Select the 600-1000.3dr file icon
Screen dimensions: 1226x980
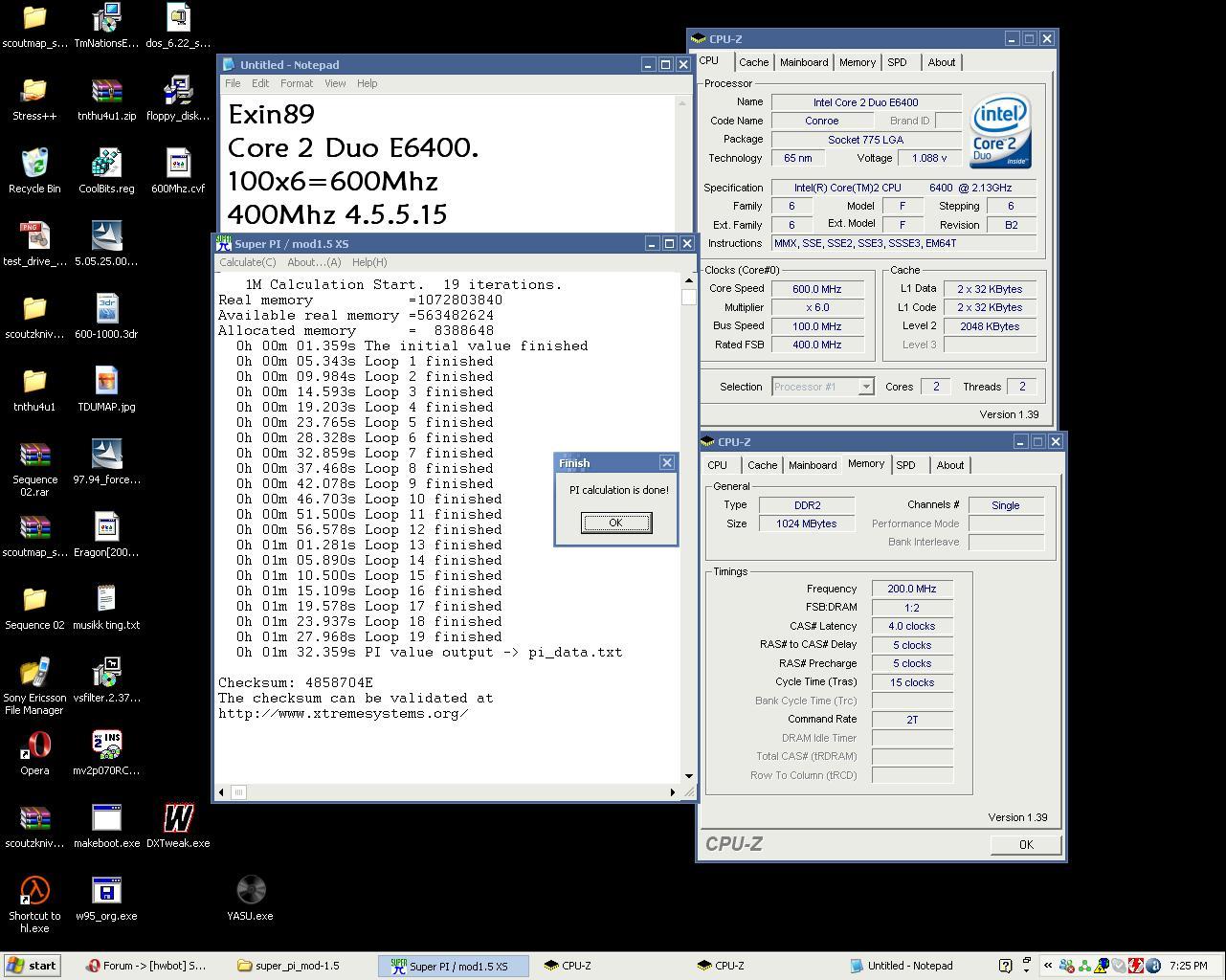(106, 316)
